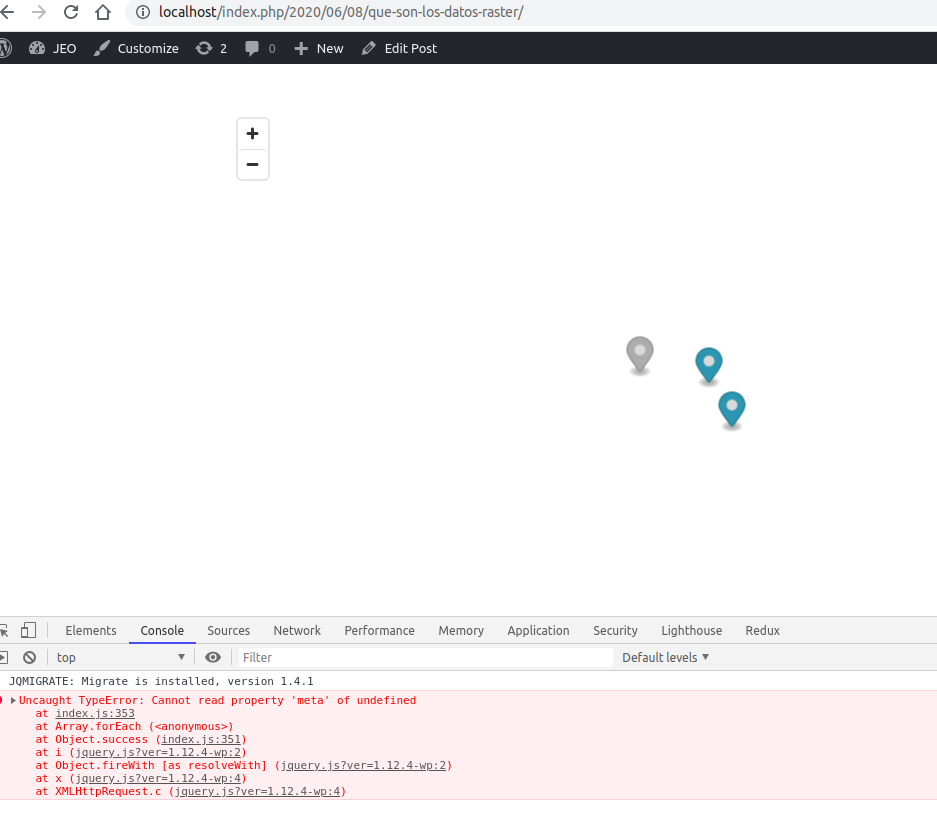This screenshot has height=826, width=937.
Task: Open the JEO site dashboard menu
Action: pyautogui.click(x=53, y=48)
